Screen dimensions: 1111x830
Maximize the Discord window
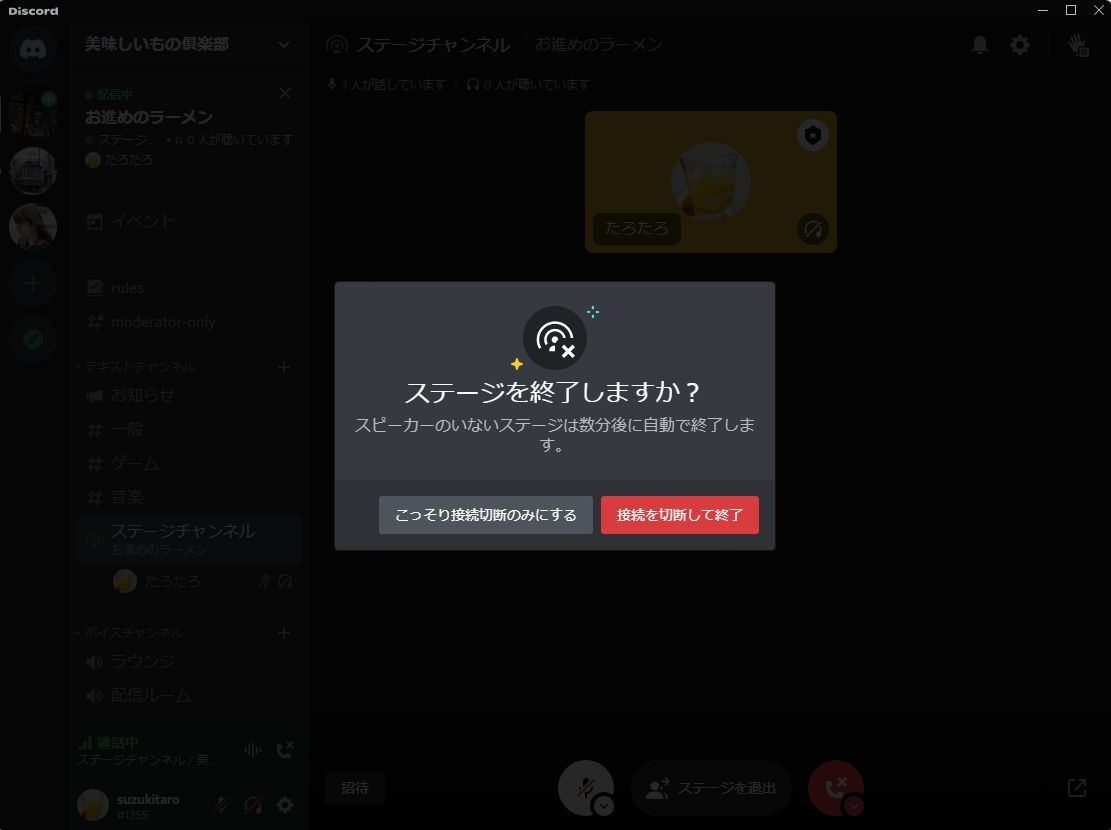[1071, 10]
